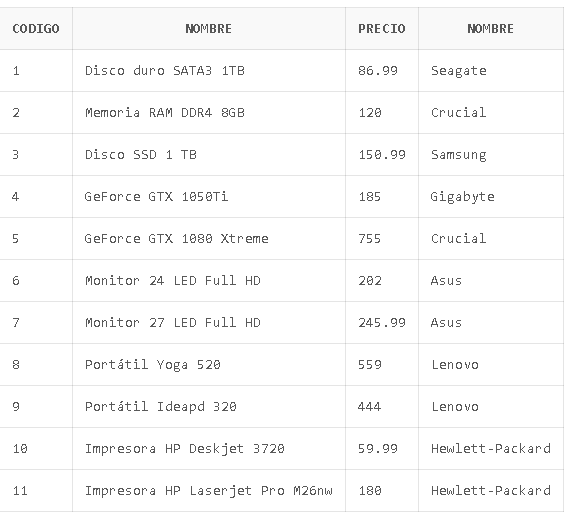
Task: Click the price 150.99 cell
Action: tap(382, 154)
